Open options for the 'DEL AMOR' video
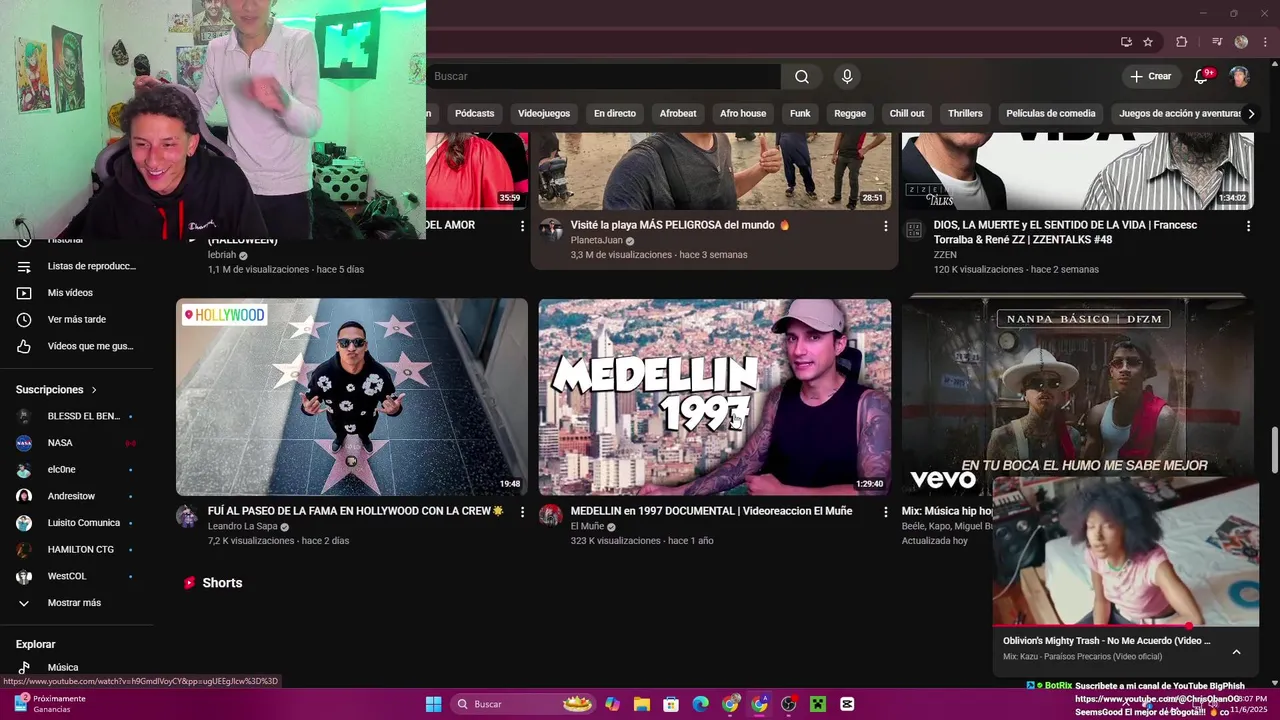1280x720 pixels. pyautogui.click(x=522, y=226)
